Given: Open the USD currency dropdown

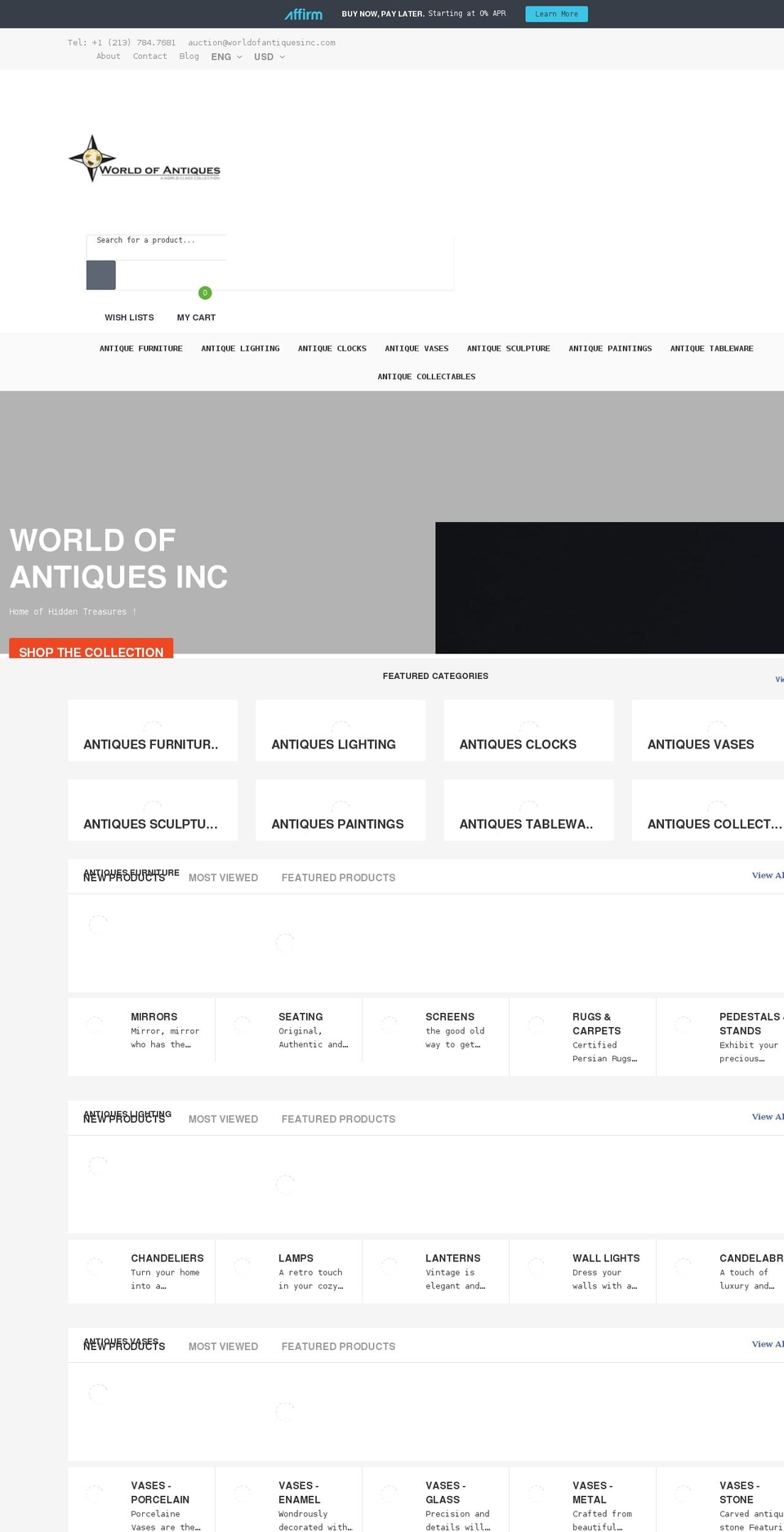Looking at the screenshot, I should pos(269,57).
